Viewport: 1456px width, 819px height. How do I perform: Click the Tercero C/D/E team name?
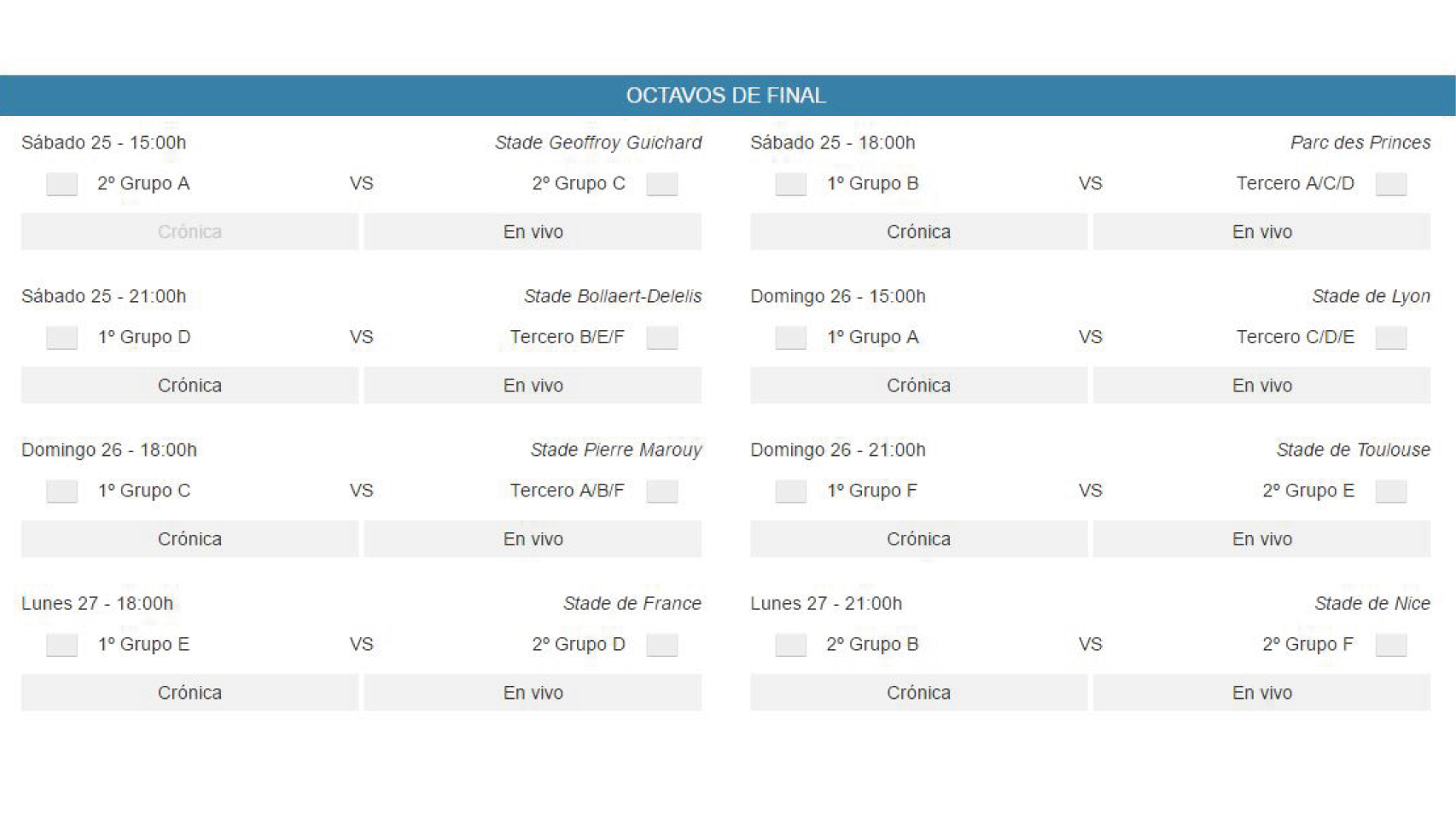coord(1295,337)
